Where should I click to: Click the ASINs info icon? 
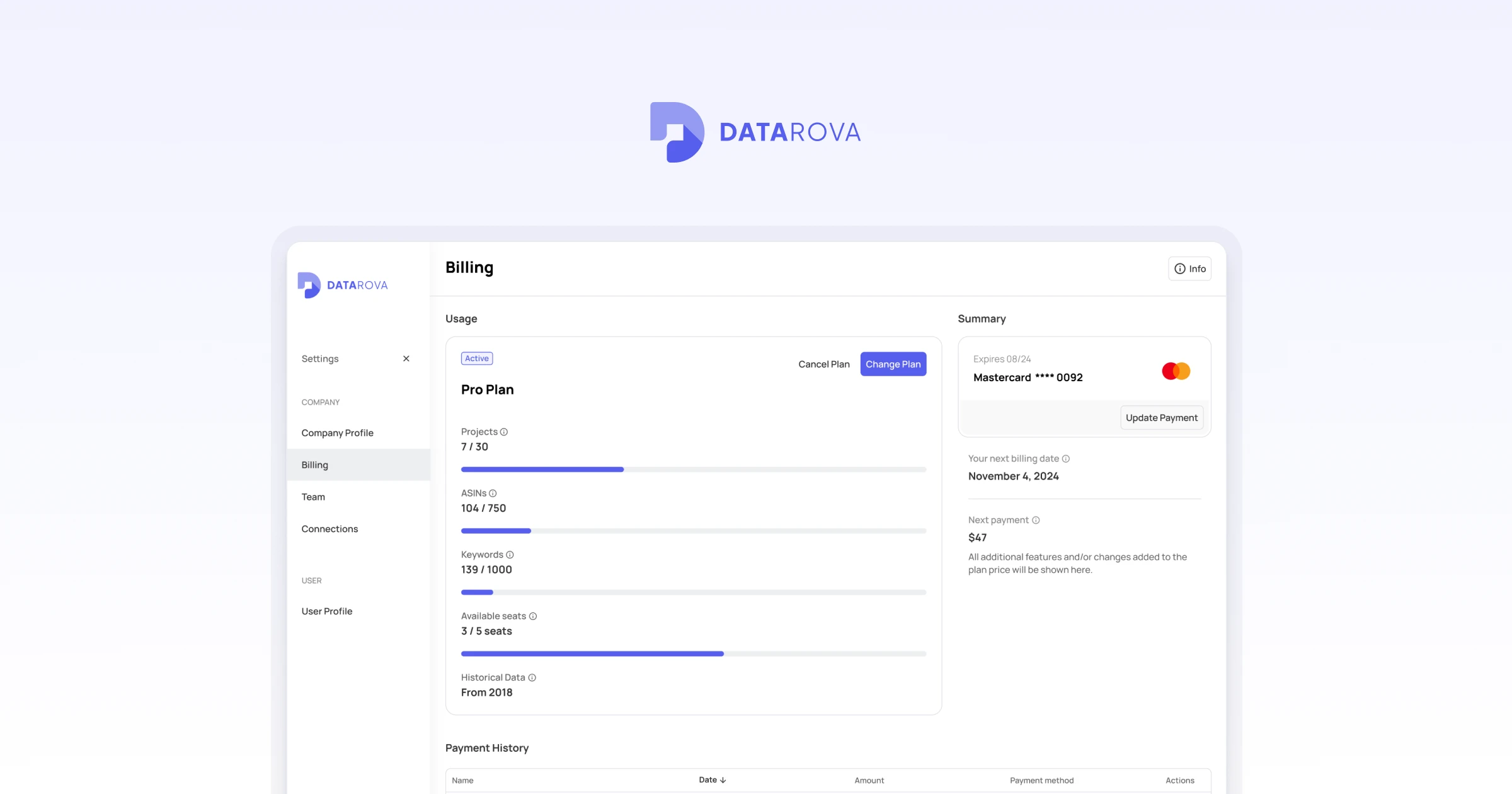pos(494,493)
